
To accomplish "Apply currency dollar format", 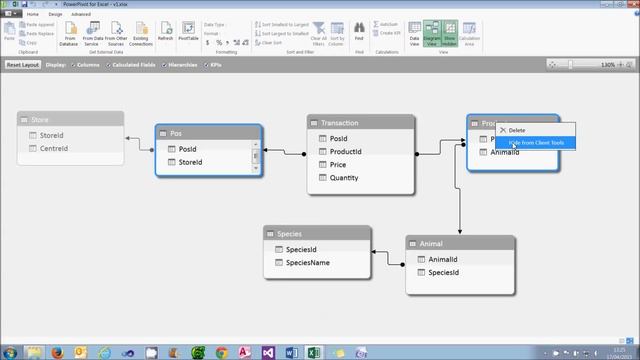I will (208, 42).
